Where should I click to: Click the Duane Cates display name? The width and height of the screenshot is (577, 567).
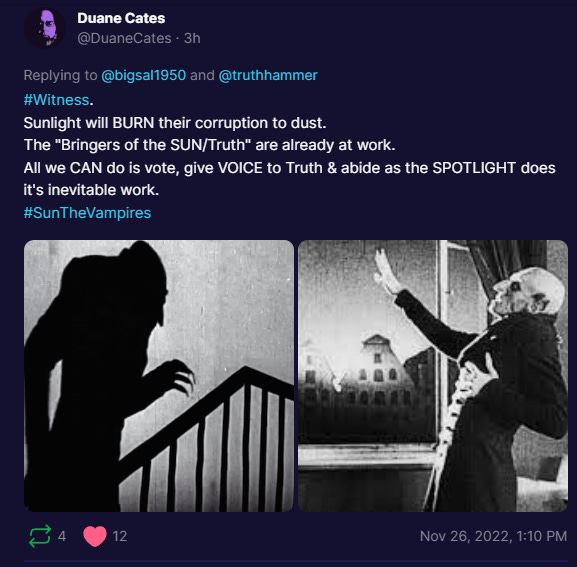coord(121,18)
